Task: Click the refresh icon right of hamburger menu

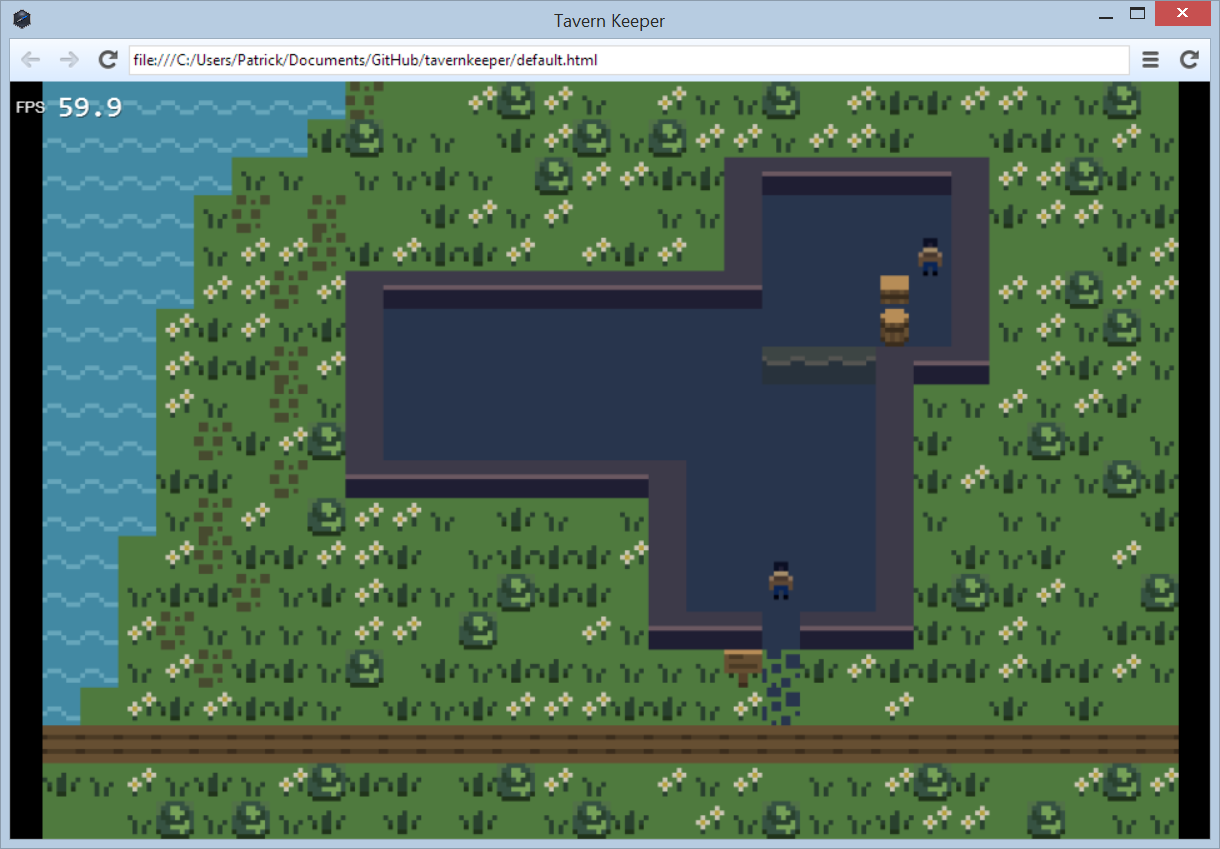Action: (1189, 60)
